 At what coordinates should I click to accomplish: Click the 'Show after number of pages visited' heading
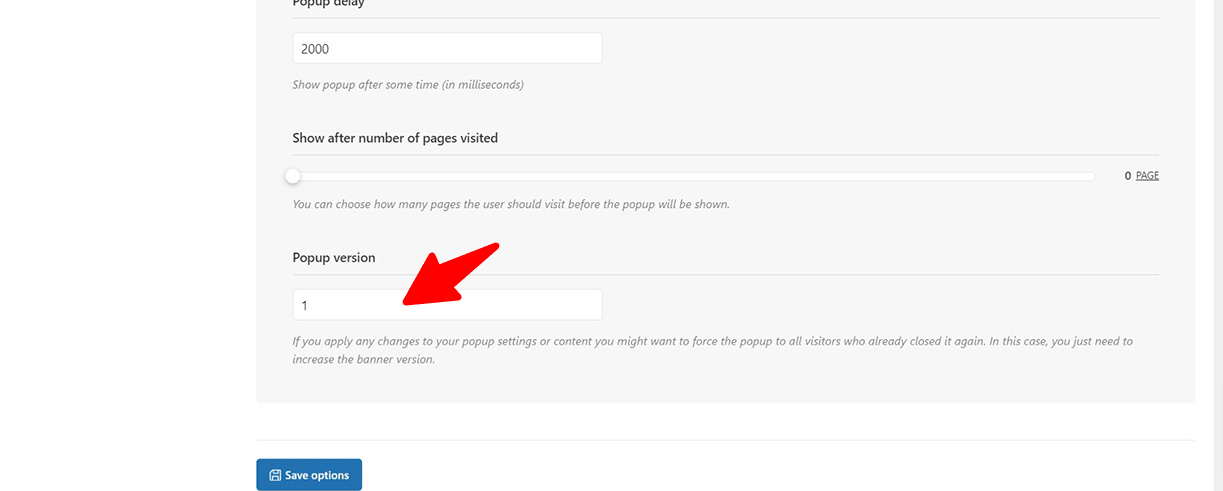click(x=395, y=138)
